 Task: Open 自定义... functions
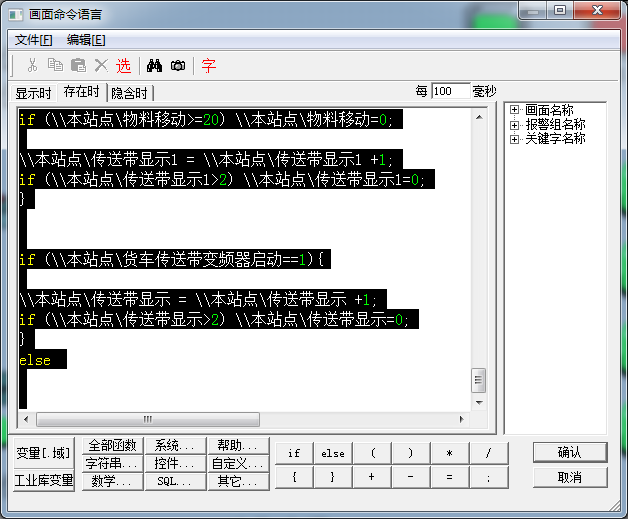click(238, 463)
